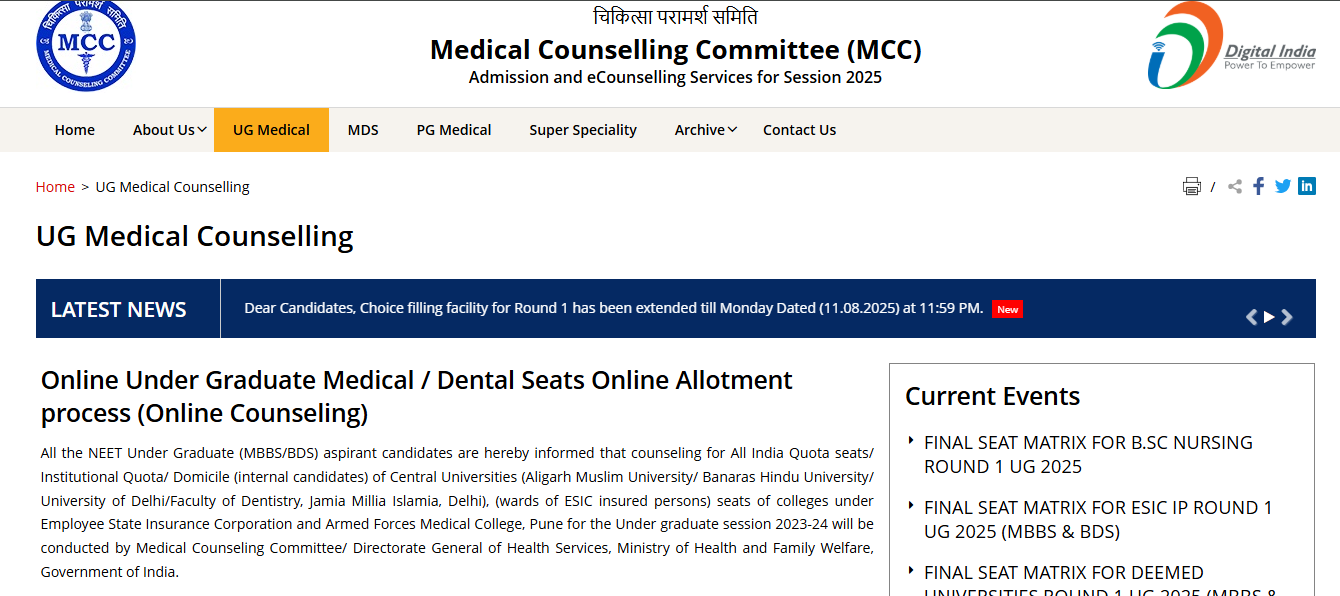This screenshot has height=596, width=1340.
Task: Click the MCC logo emblem
Action: pyautogui.click(x=85, y=45)
